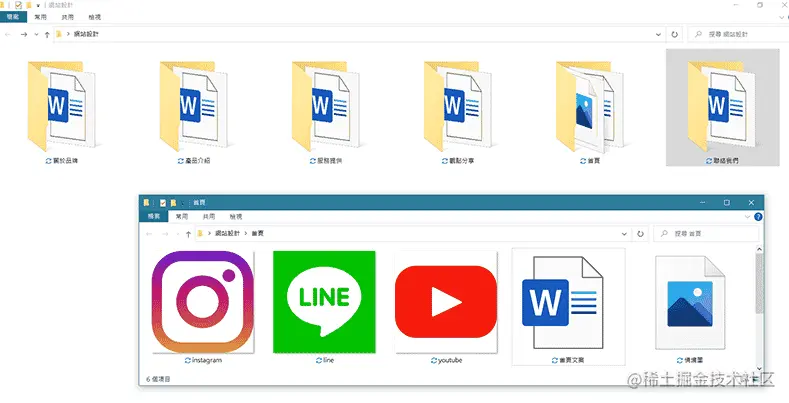Click 首頁 breadcrumb in the address bar
The width and height of the screenshot is (789, 403).
tap(257, 233)
